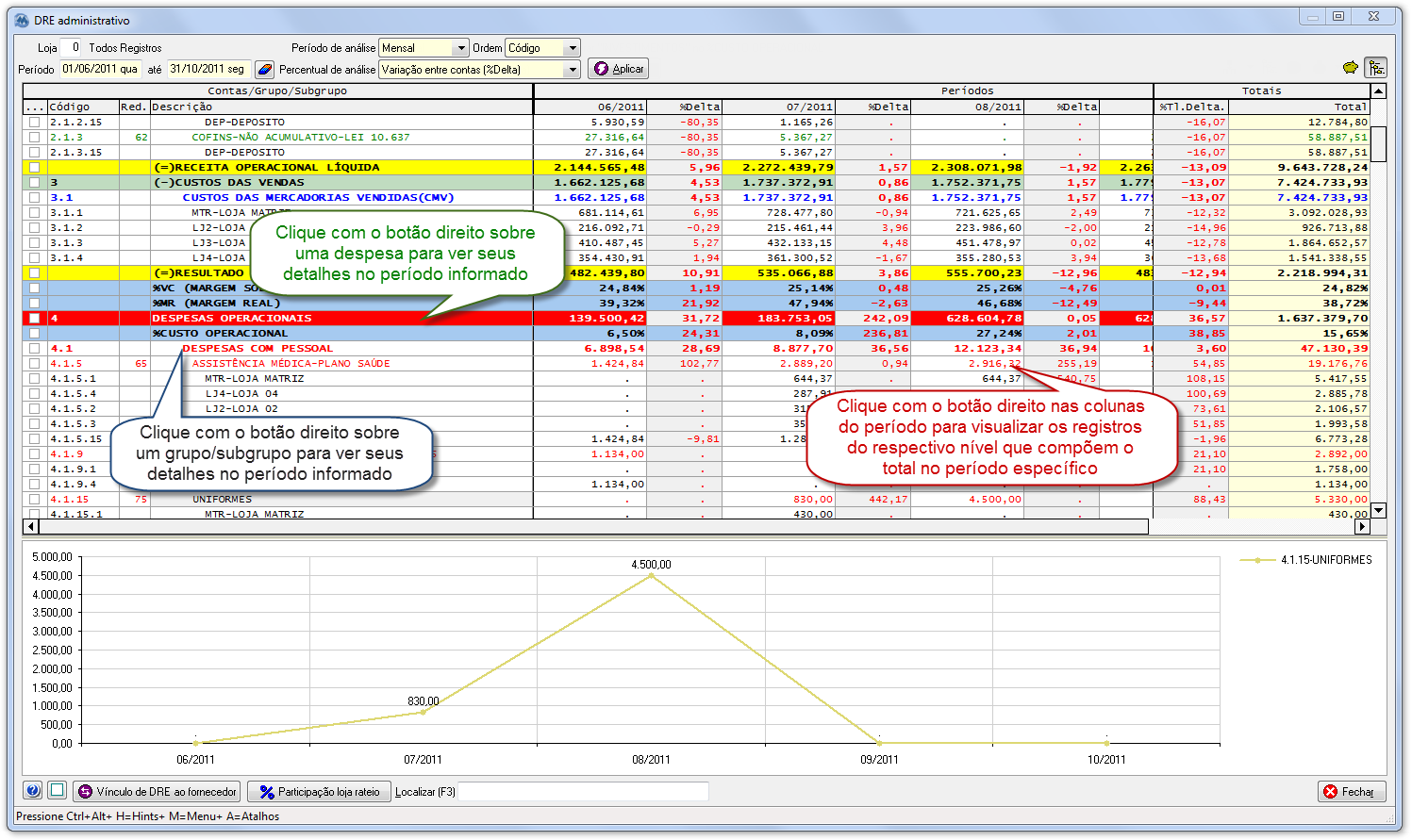Click the 06/2011 period column header
The image size is (1412, 840).
click(x=590, y=107)
